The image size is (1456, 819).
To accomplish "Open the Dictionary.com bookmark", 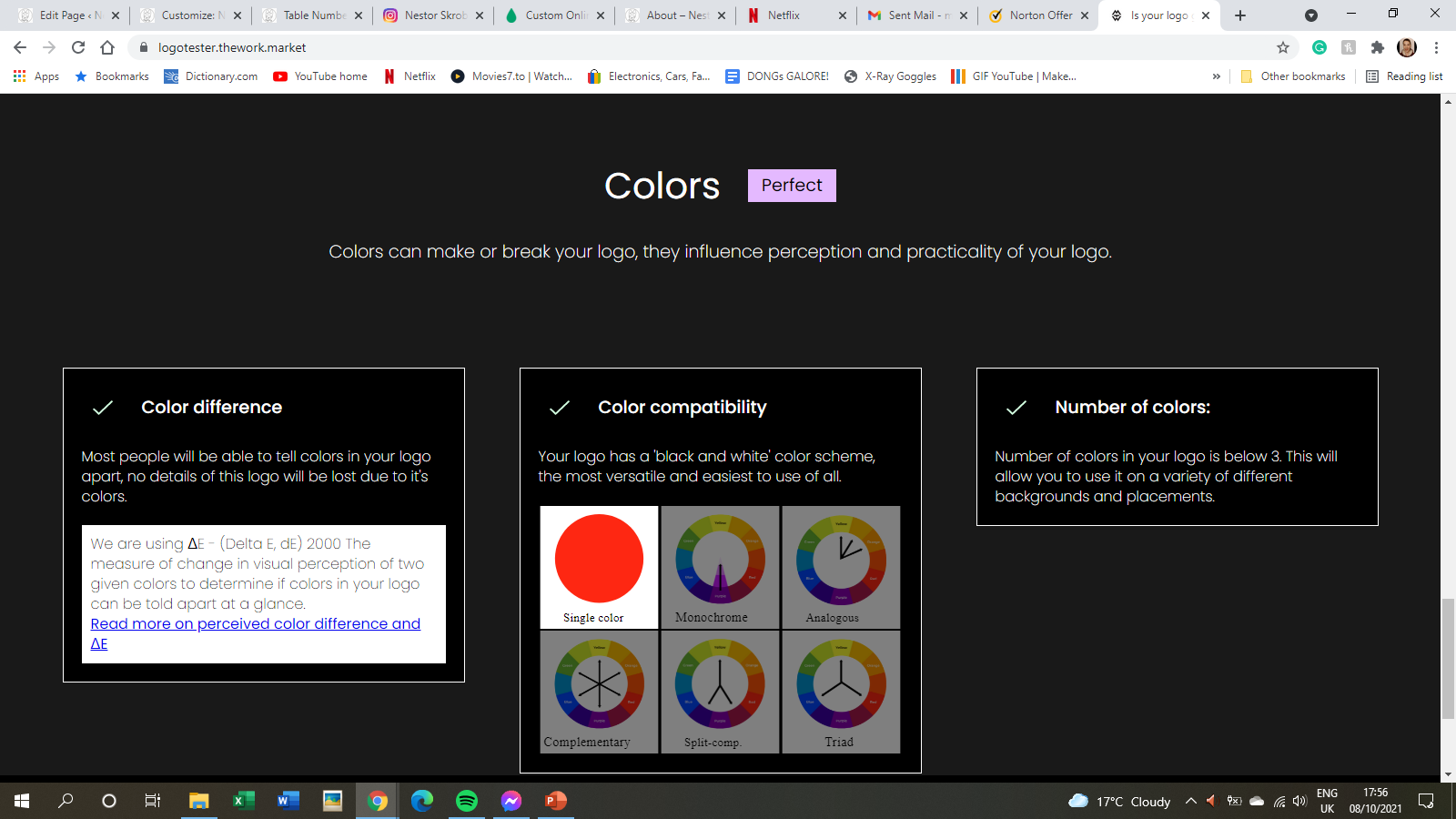I will pyautogui.click(x=211, y=76).
